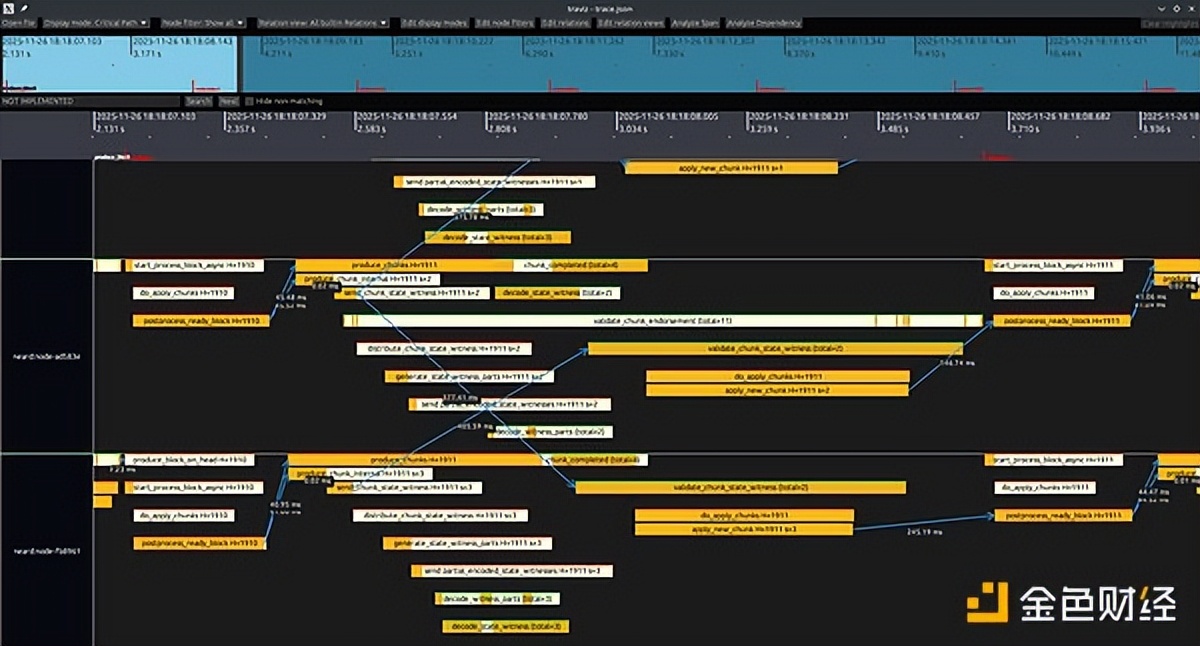Screen dimensions: 1200x646
Task: Select postprocess_ready_block H=1110 in node-ad5834 row
Action: tap(201, 321)
